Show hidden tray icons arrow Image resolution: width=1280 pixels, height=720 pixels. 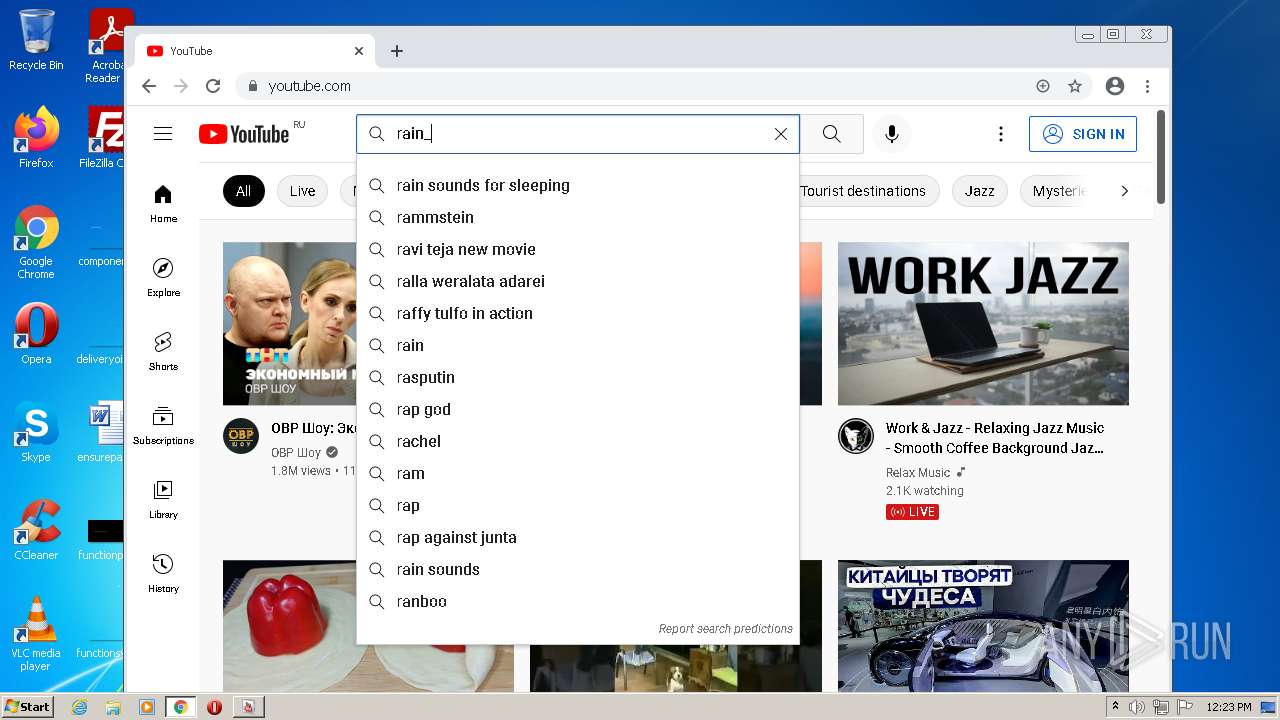[x=1116, y=707]
